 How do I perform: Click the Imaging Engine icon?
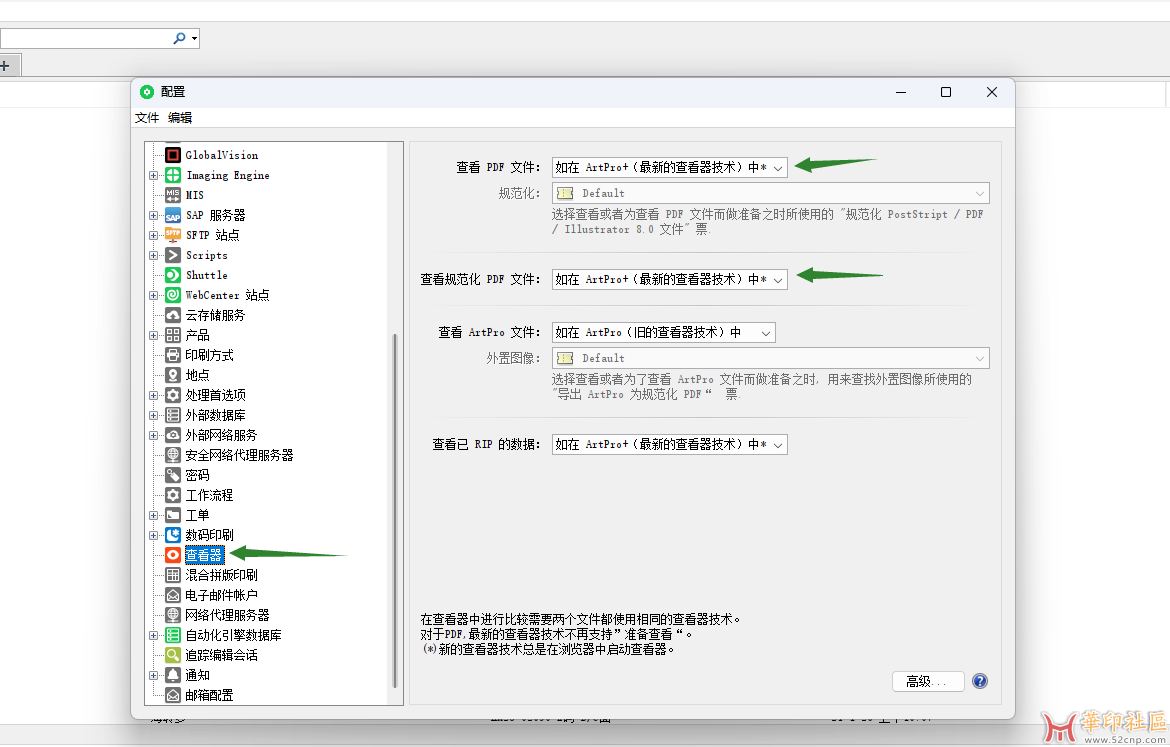[173, 175]
